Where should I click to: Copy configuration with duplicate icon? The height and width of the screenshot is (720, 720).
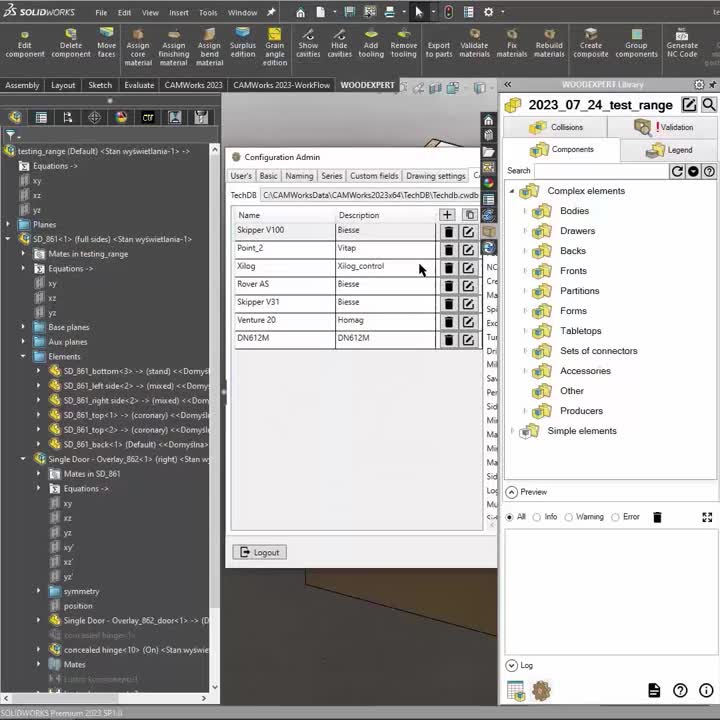(469, 214)
